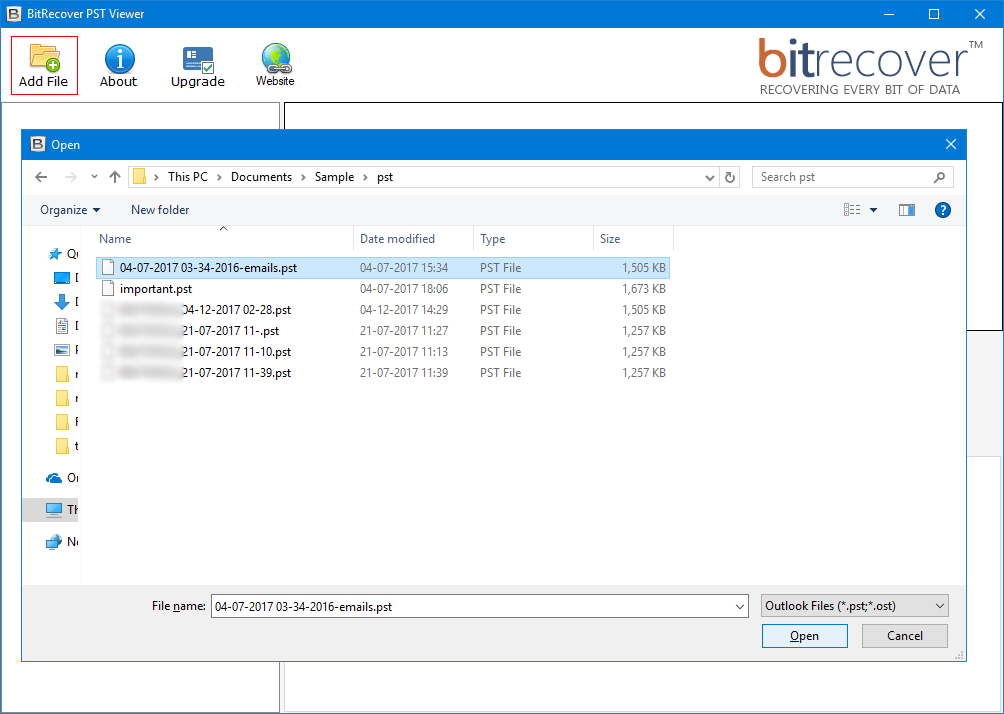Click pst in the address breadcrumb
The width and height of the screenshot is (1004, 714).
coord(385,177)
